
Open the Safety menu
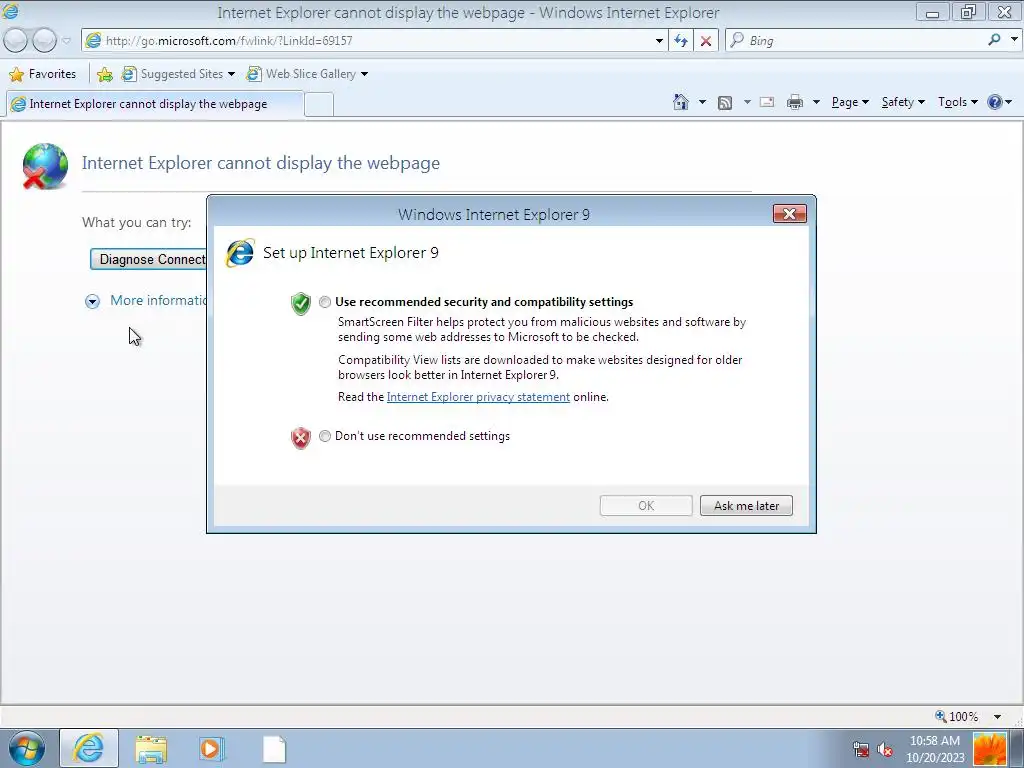903,102
